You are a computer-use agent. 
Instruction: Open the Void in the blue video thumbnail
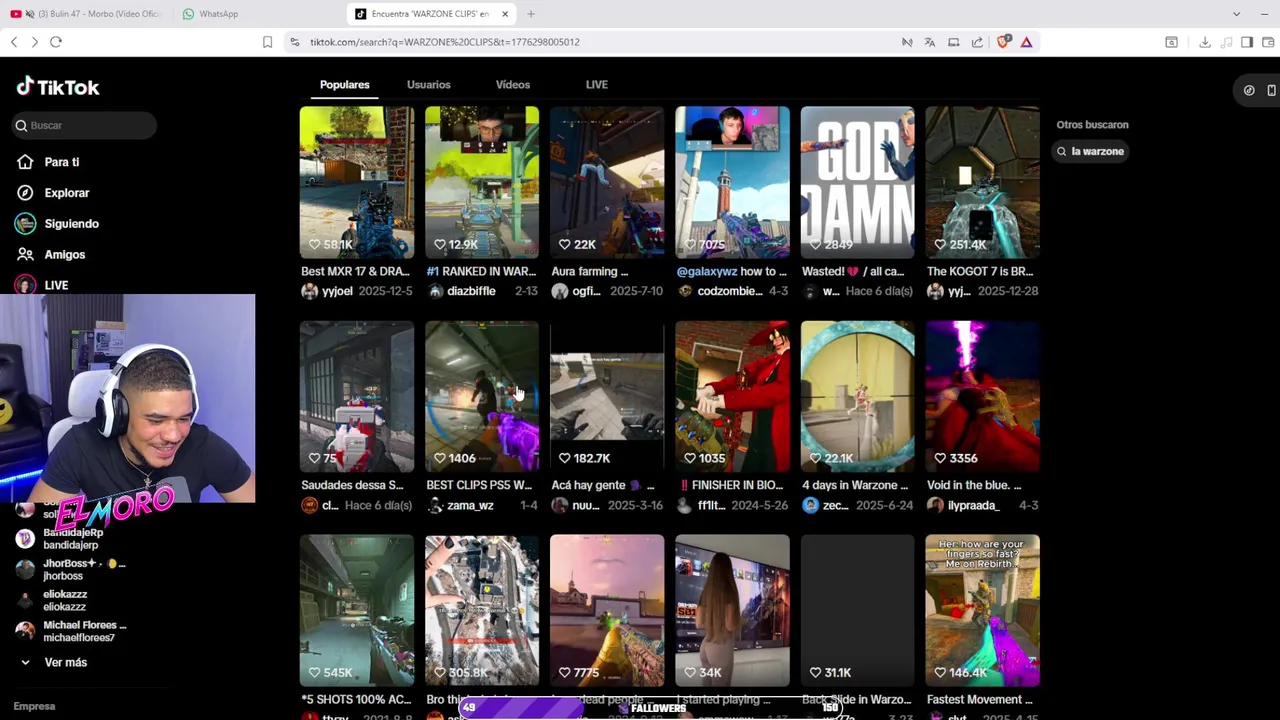click(982, 396)
